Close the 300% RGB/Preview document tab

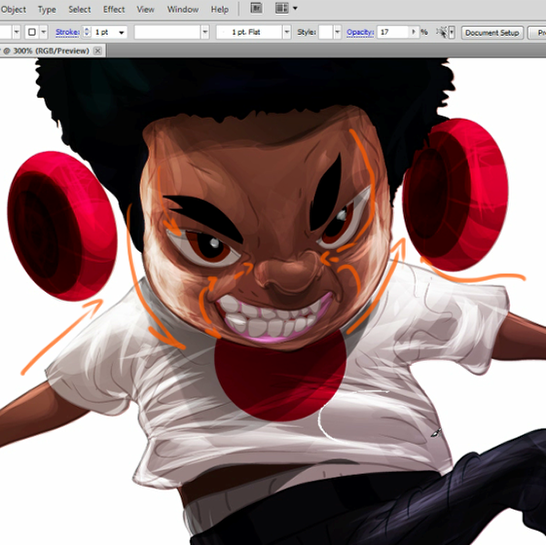[x=98, y=51]
